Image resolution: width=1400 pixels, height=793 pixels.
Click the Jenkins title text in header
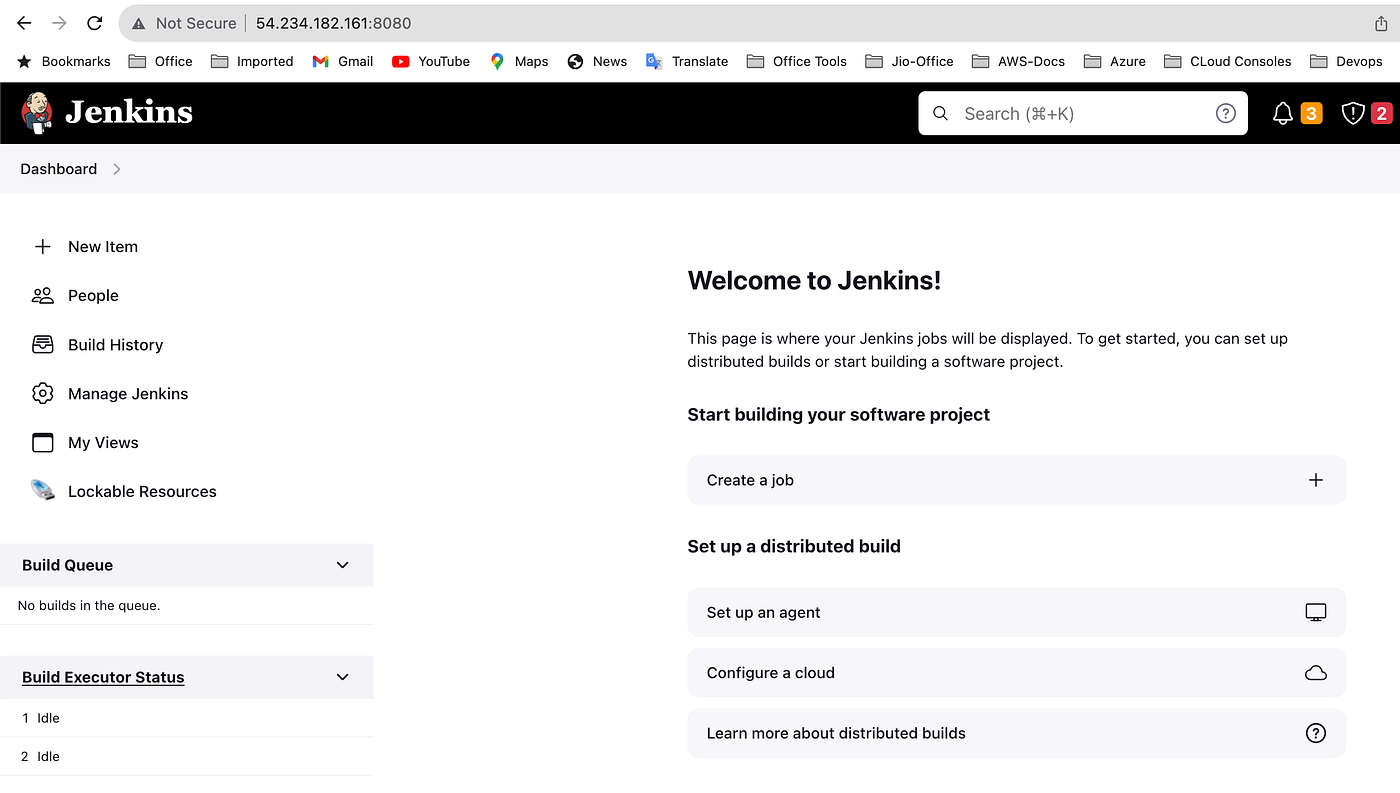pos(129,112)
